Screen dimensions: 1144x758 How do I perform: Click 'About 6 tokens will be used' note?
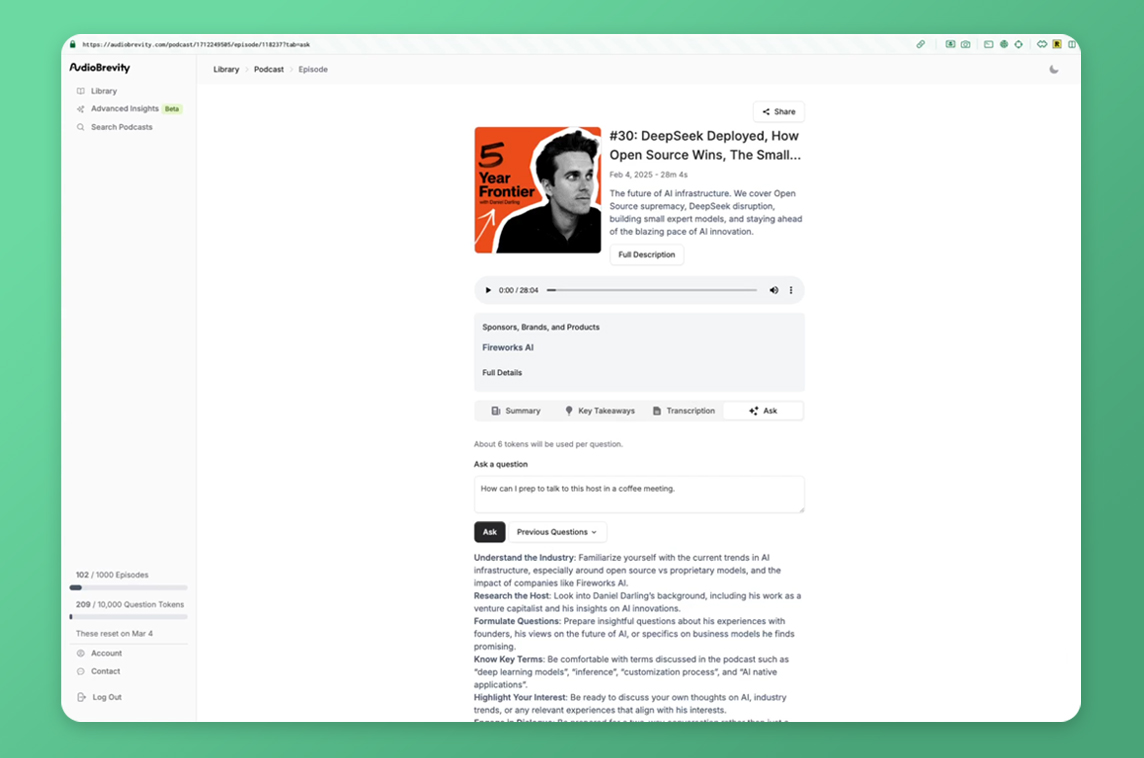549,444
